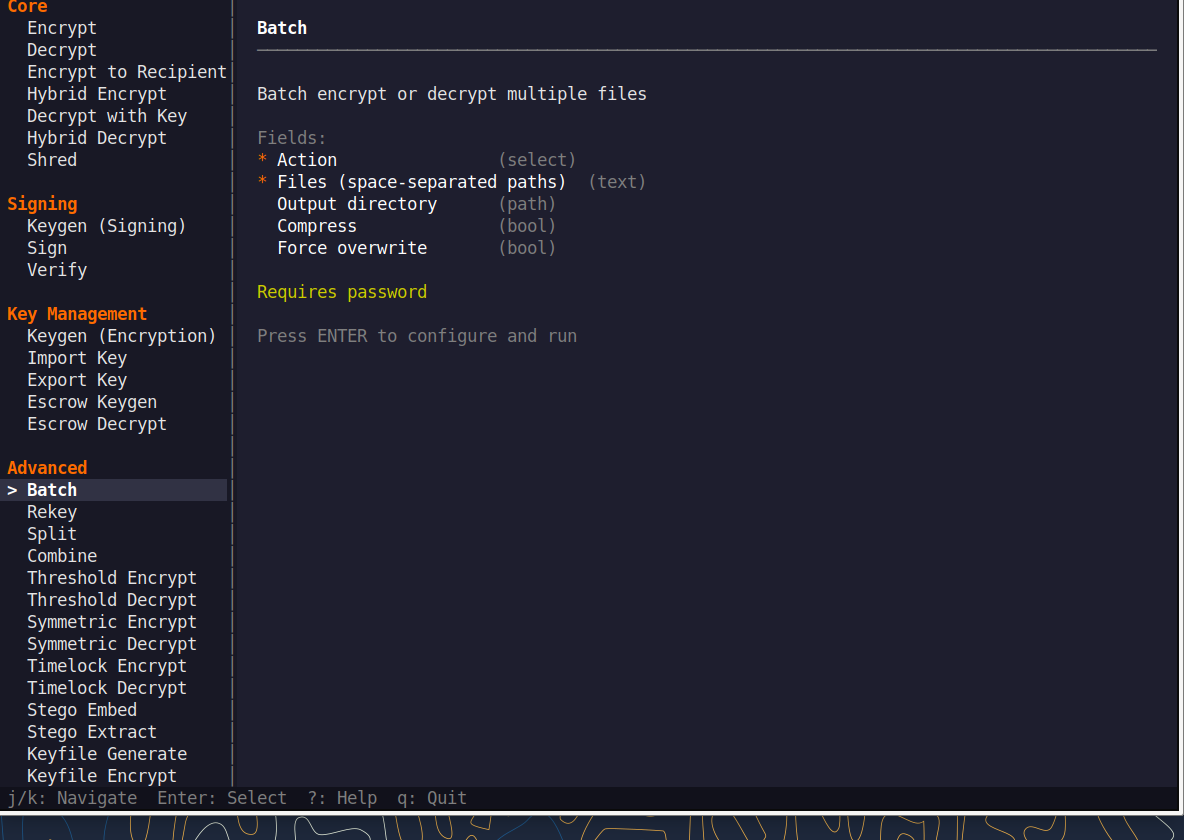The image size is (1184, 840).
Task: Click the Batch panel title
Action: tap(282, 28)
